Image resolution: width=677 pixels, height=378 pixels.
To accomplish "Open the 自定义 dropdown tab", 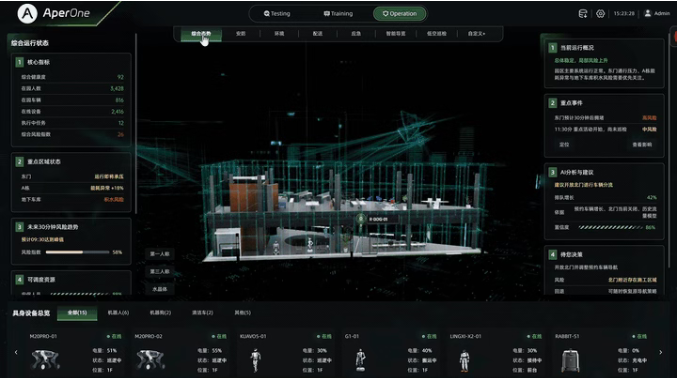I will tap(477, 34).
